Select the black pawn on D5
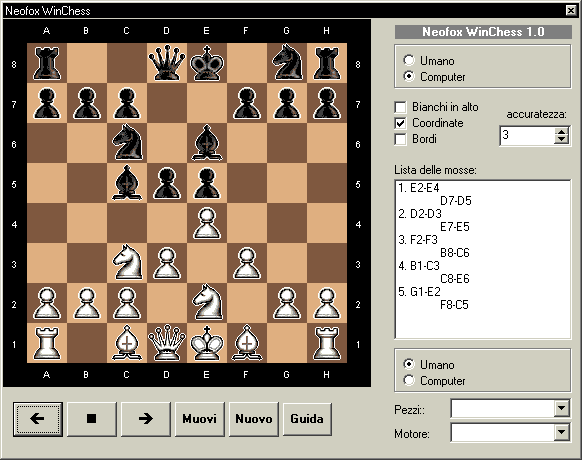 167,183
